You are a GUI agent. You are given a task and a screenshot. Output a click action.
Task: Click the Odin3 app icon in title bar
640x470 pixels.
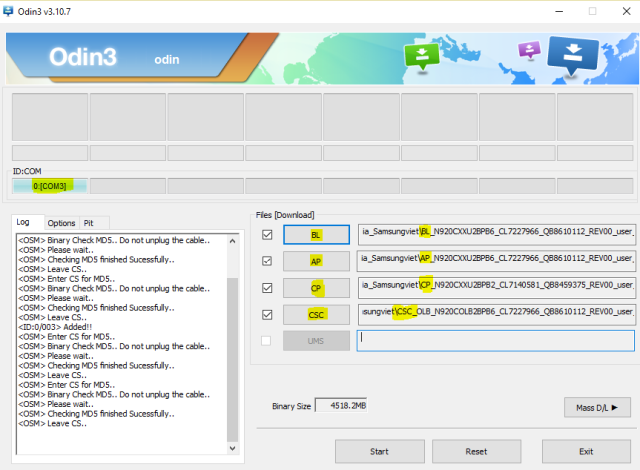tap(8, 11)
